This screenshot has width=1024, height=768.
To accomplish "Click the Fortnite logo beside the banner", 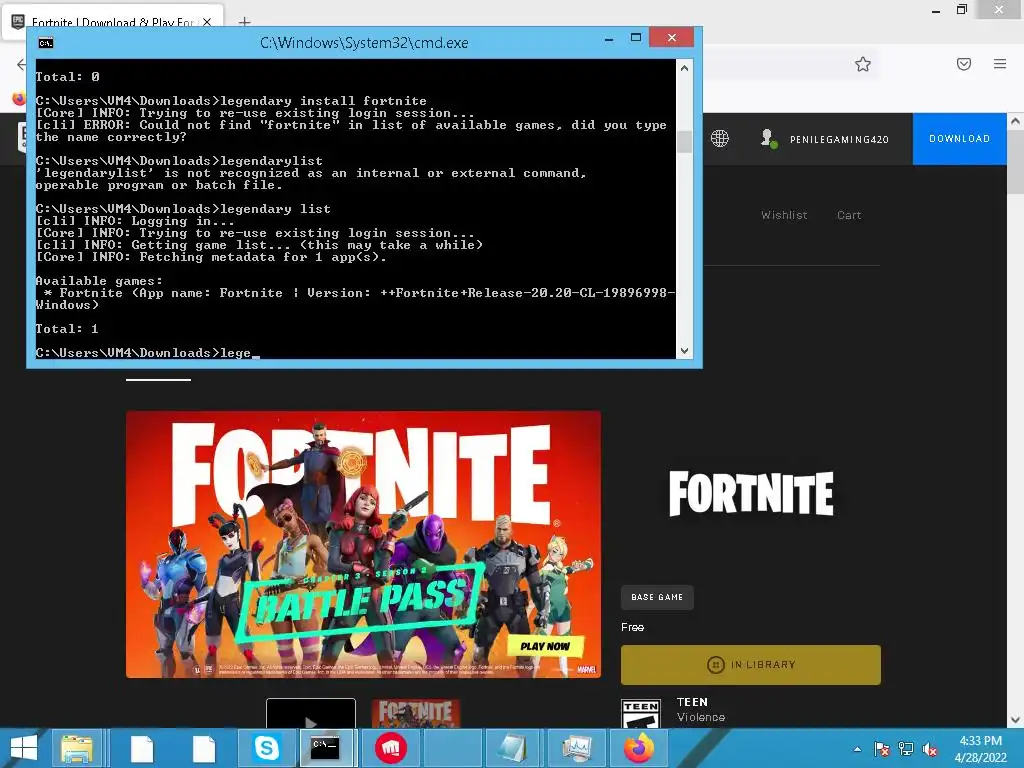I will [751, 494].
